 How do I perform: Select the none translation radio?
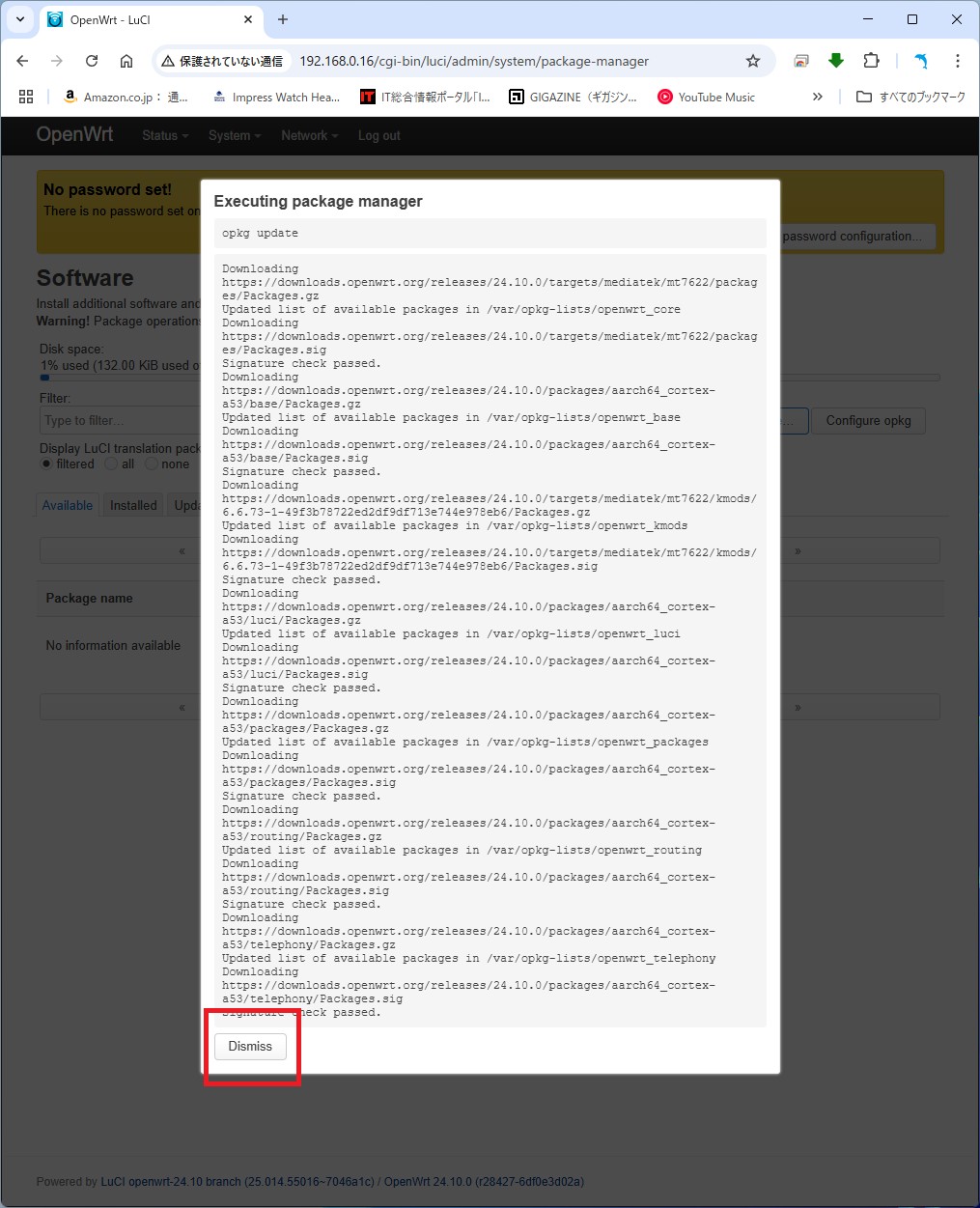tap(152, 464)
